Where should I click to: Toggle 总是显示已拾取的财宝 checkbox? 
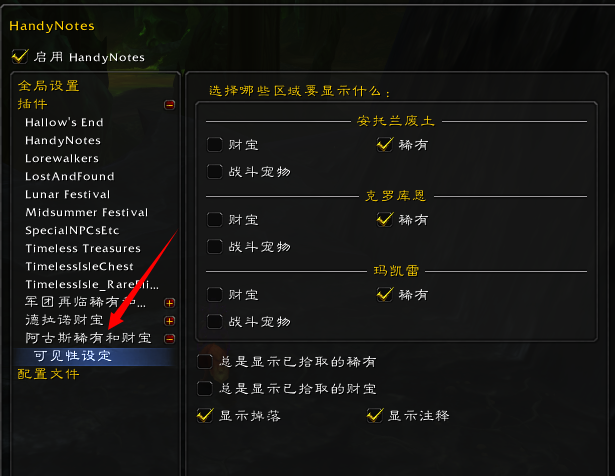205,389
